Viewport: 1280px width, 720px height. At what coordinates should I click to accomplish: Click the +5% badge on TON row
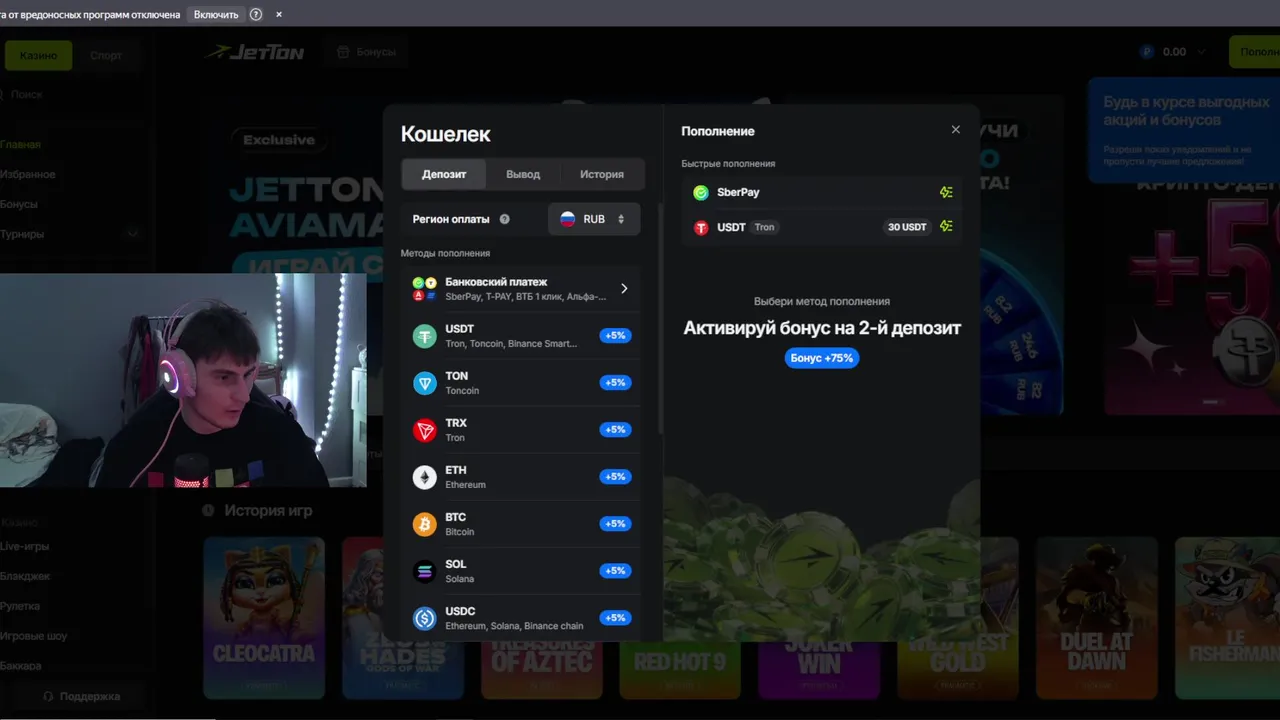[x=615, y=383]
